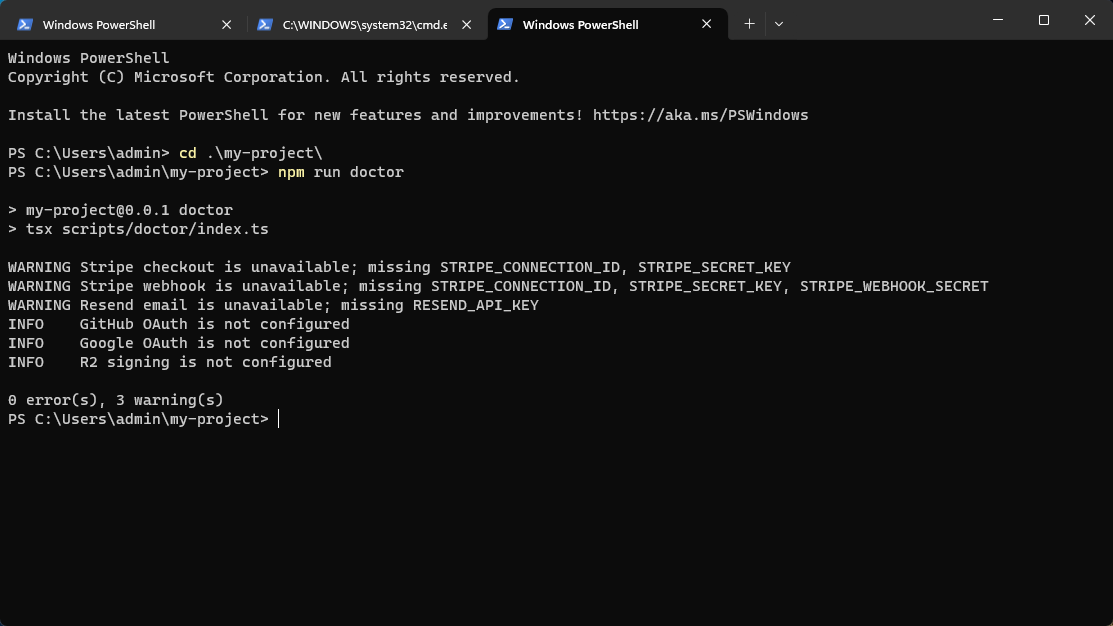
Task: Select the active third Windows PowerShell tab
Action: (x=608, y=24)
